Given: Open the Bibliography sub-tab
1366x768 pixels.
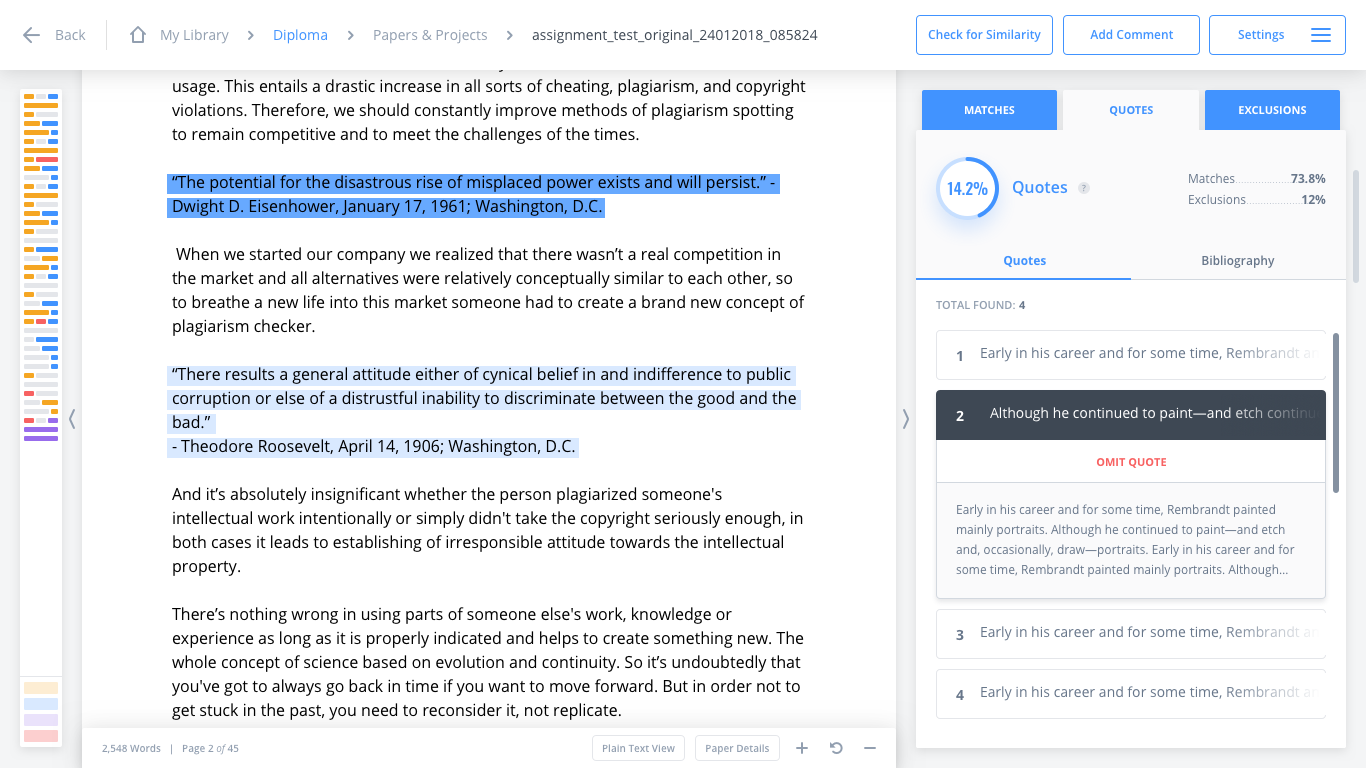Looking at the screenshot, I should 1238,261.
